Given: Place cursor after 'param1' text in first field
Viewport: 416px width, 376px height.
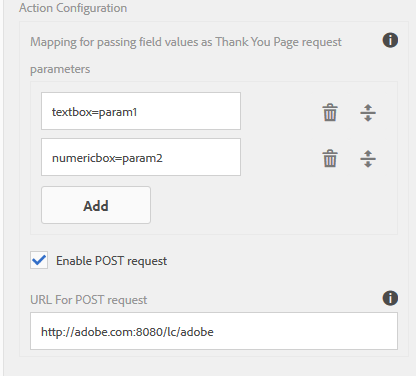Looking at the screenshot, I should tap(138, 112).
